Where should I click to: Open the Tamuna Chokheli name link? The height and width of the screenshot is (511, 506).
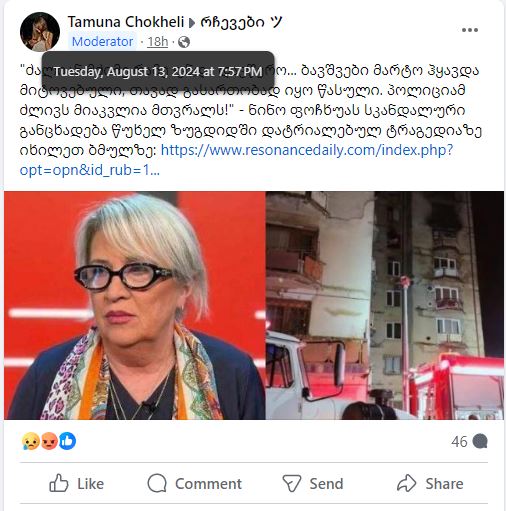pos(126,22)
